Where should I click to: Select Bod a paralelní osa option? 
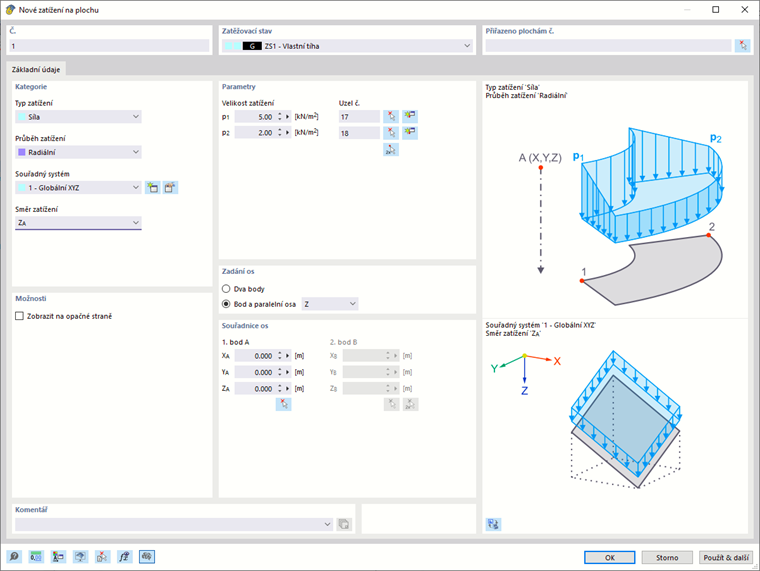point(226,304)
